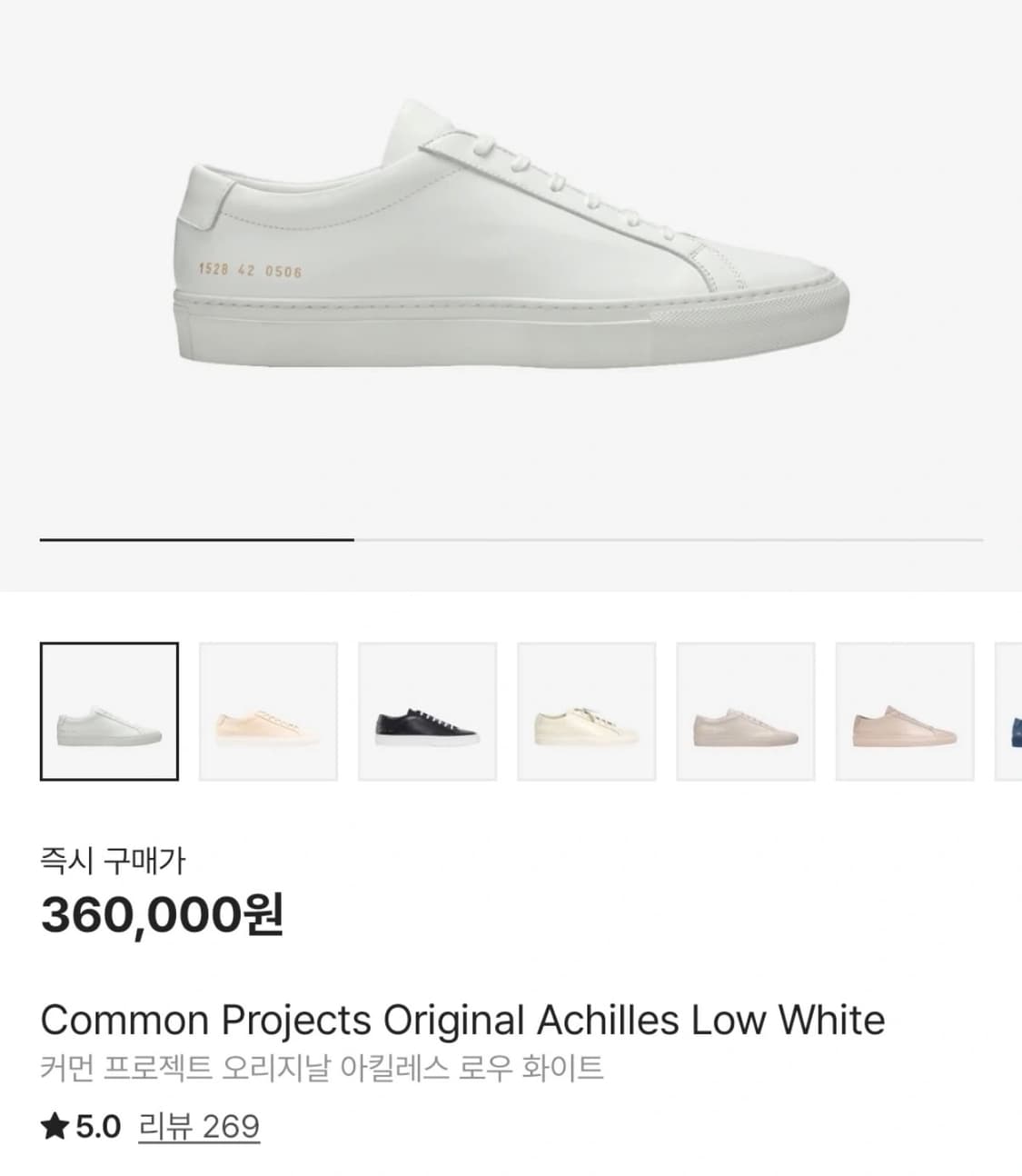Viewport: 1022px width, 1176px height.
Task: Select the fifth thumbnail, the taupe sneaker
Action: pos(745,712)
